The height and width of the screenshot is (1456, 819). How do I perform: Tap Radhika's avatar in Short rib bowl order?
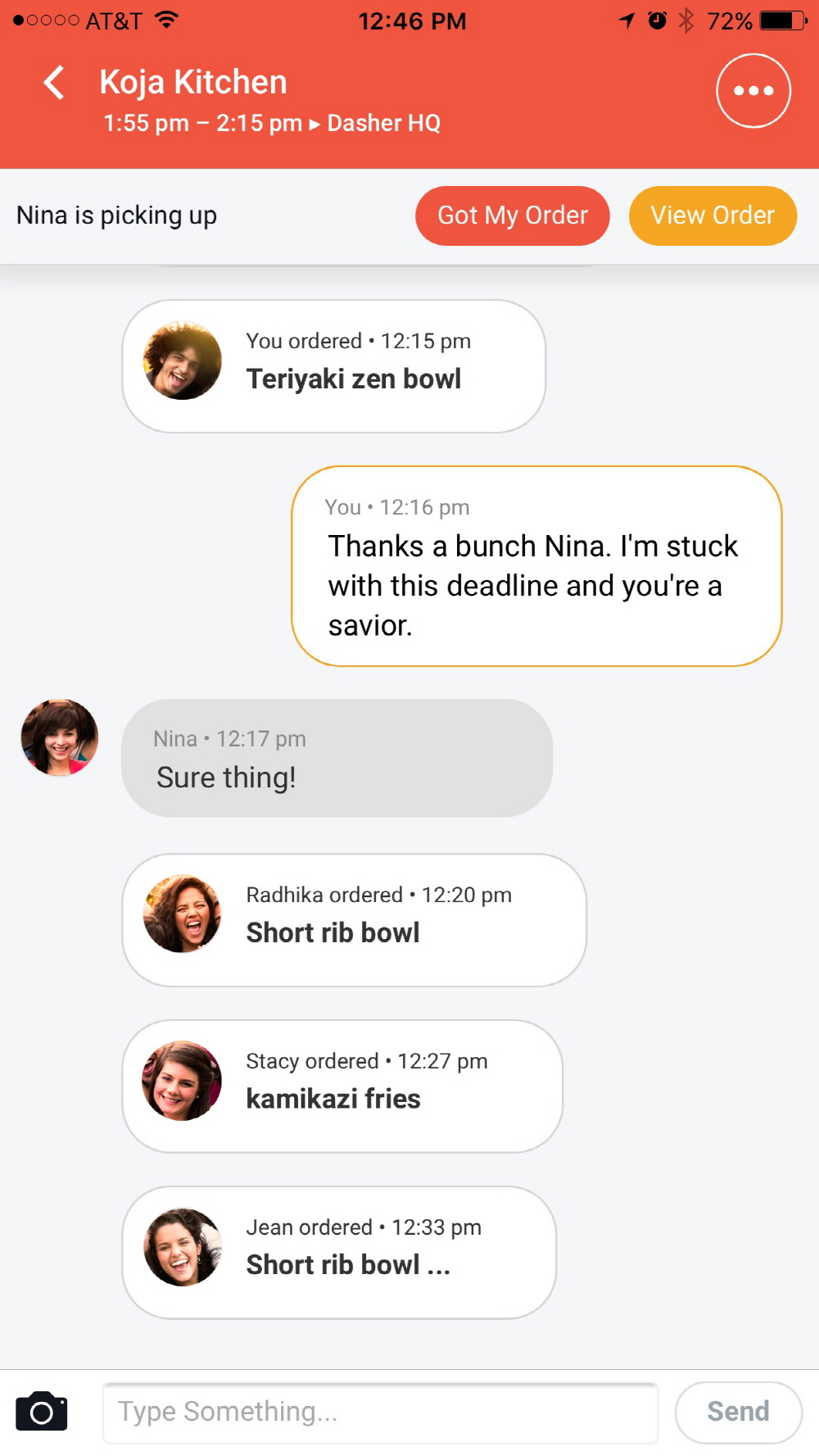(182, 914)
